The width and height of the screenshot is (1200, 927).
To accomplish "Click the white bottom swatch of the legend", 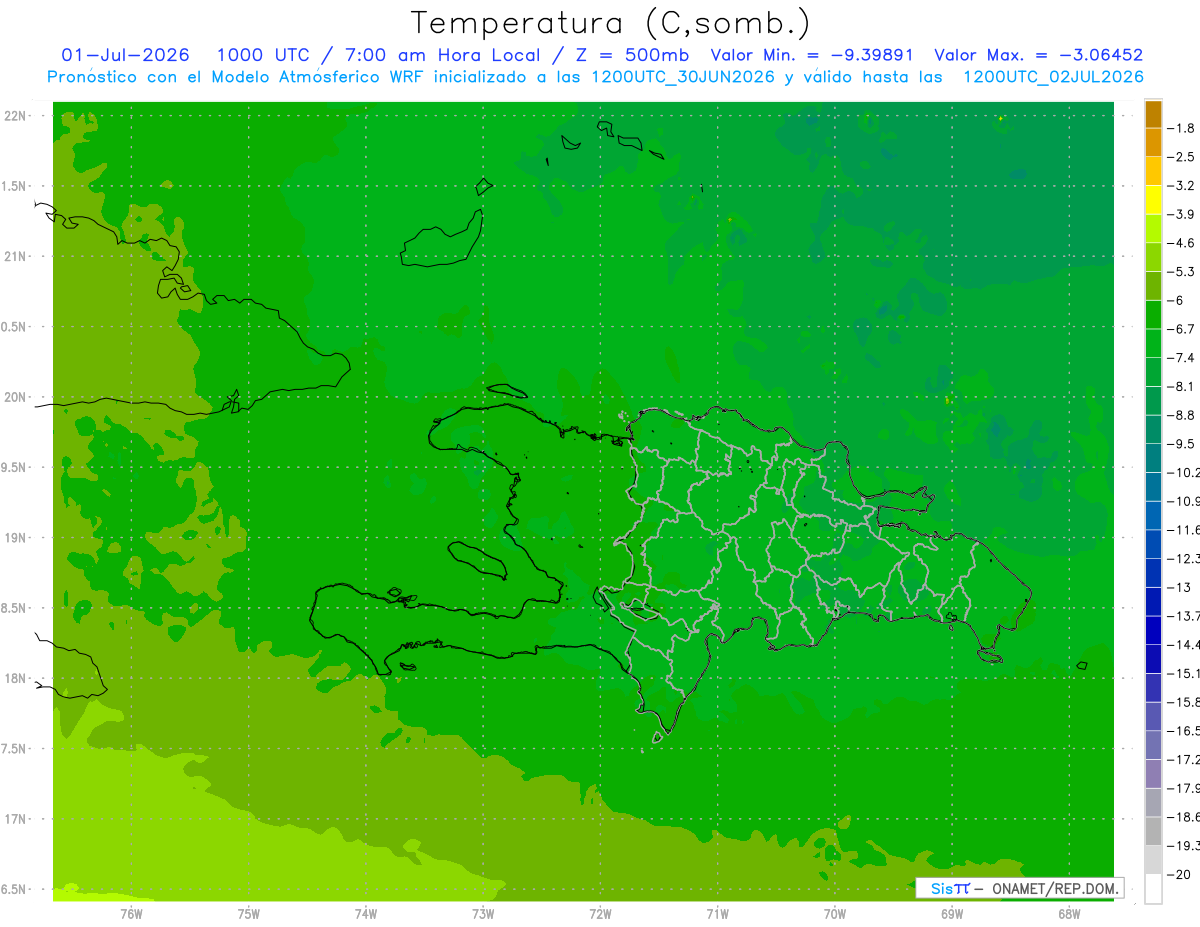I will (x=1153, y=889).
